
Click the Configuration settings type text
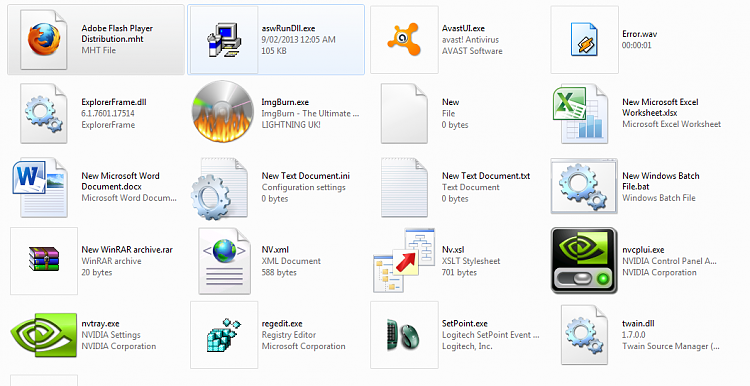pyautogui.click(x=303, y=187)
